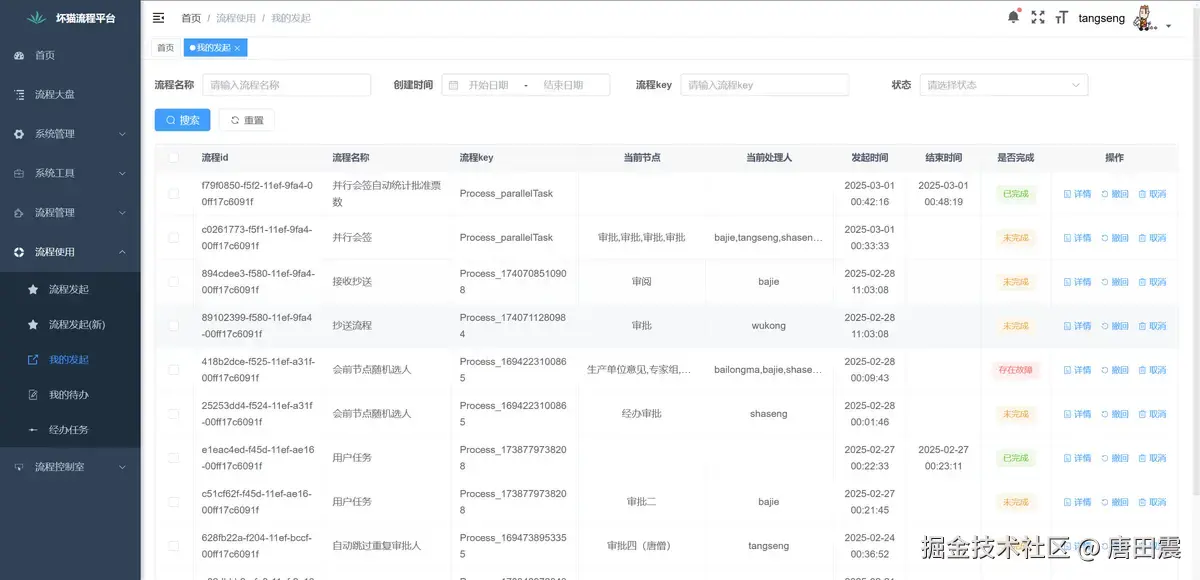The height and width of the screenshot is (580, 1200).
Task: Open the font size setting icon
Action: point(1062,17)
